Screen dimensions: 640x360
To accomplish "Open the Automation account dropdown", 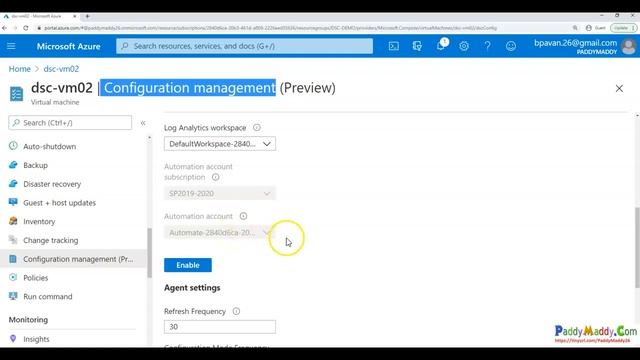I will (x=220, y=233).
